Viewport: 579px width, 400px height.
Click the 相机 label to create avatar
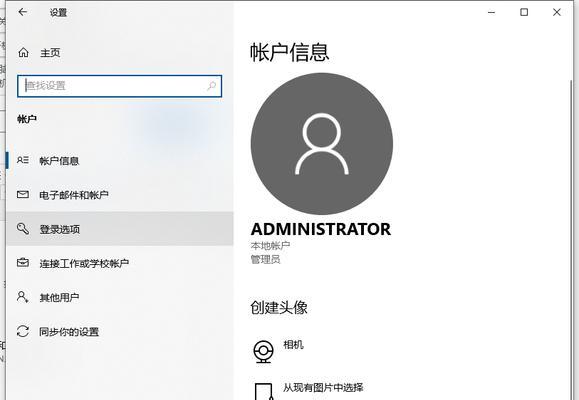tap(293, 345)
